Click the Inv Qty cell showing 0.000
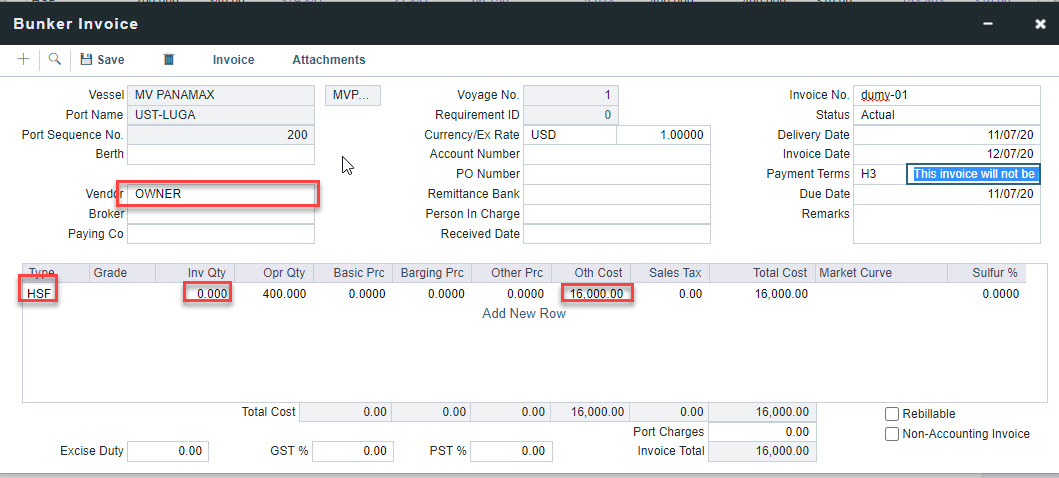 [x=208, y=294]
